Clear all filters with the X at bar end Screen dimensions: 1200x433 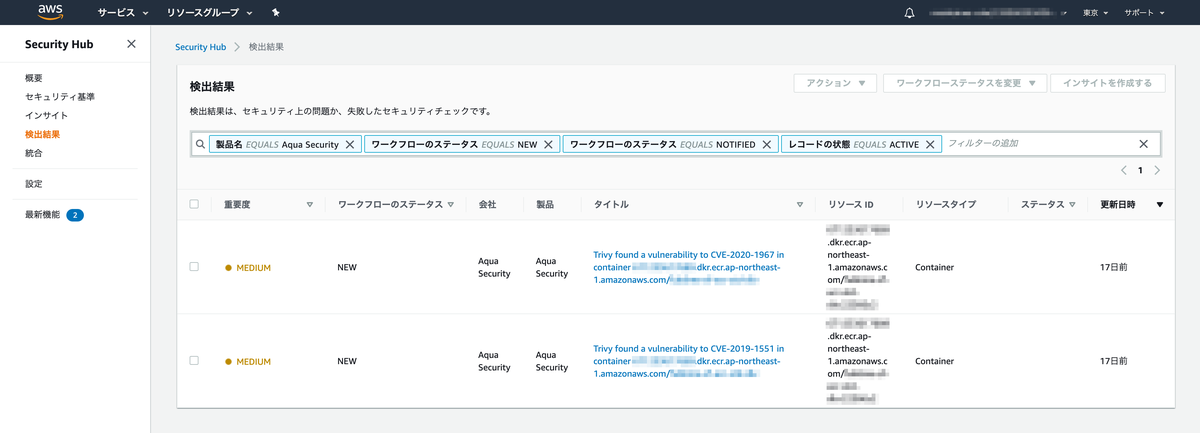pos(1144,144)
